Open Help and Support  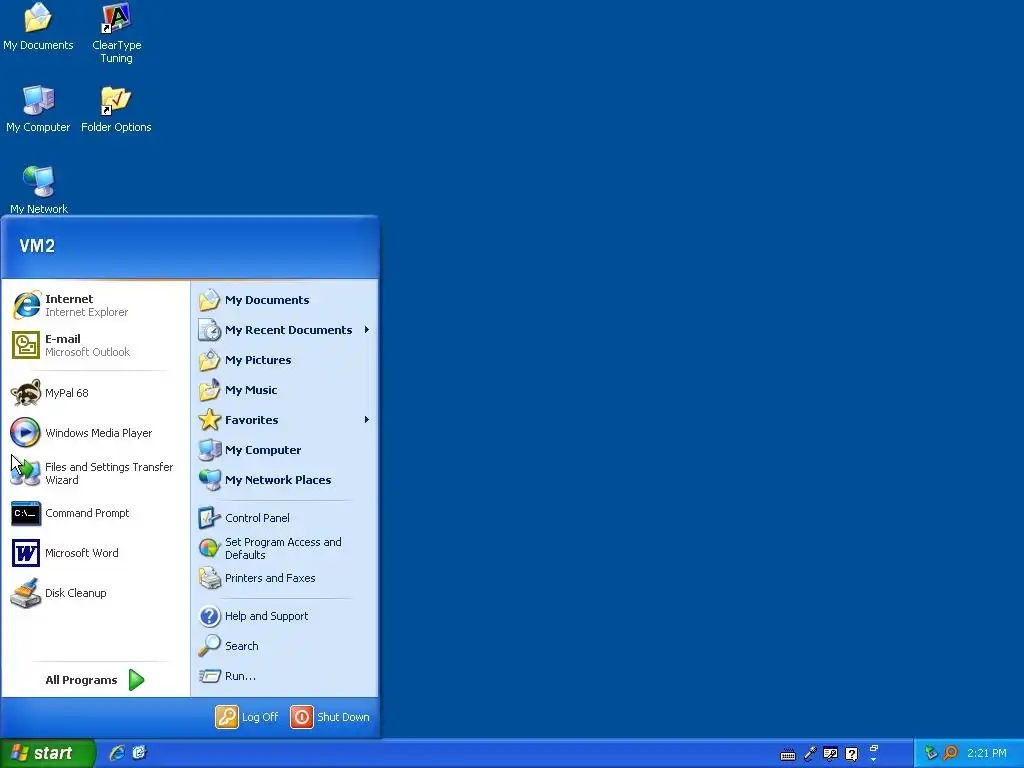coord(285,616)
